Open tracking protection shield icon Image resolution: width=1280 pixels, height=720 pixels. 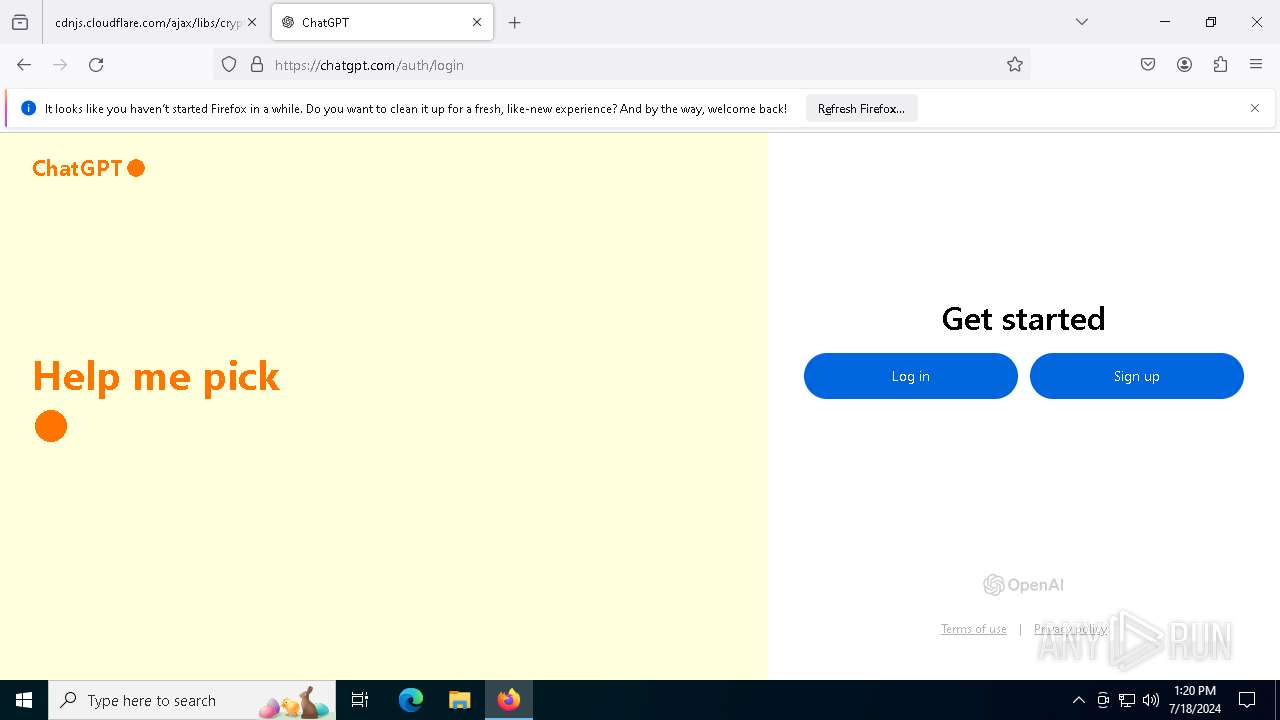(229, 65)
